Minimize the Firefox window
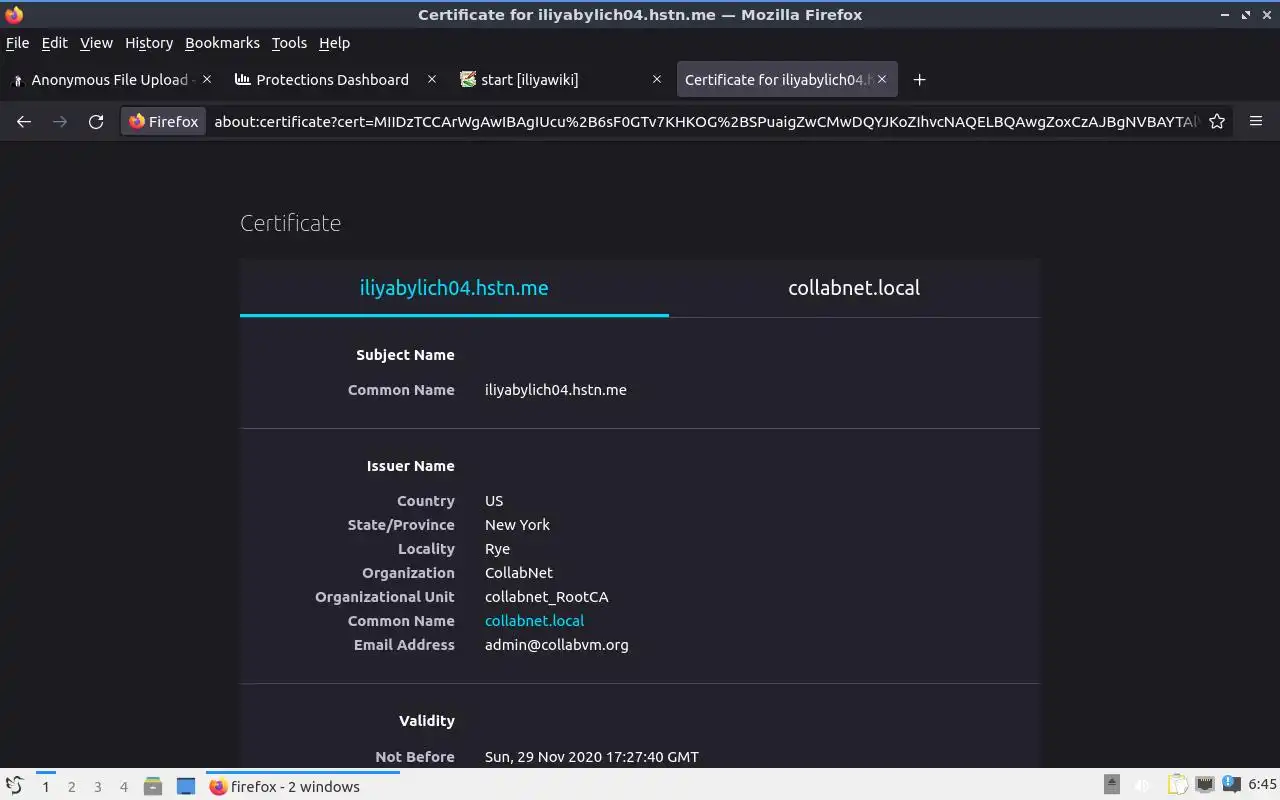Viewport: 1280px width, 800px height. click(1226, 15)
